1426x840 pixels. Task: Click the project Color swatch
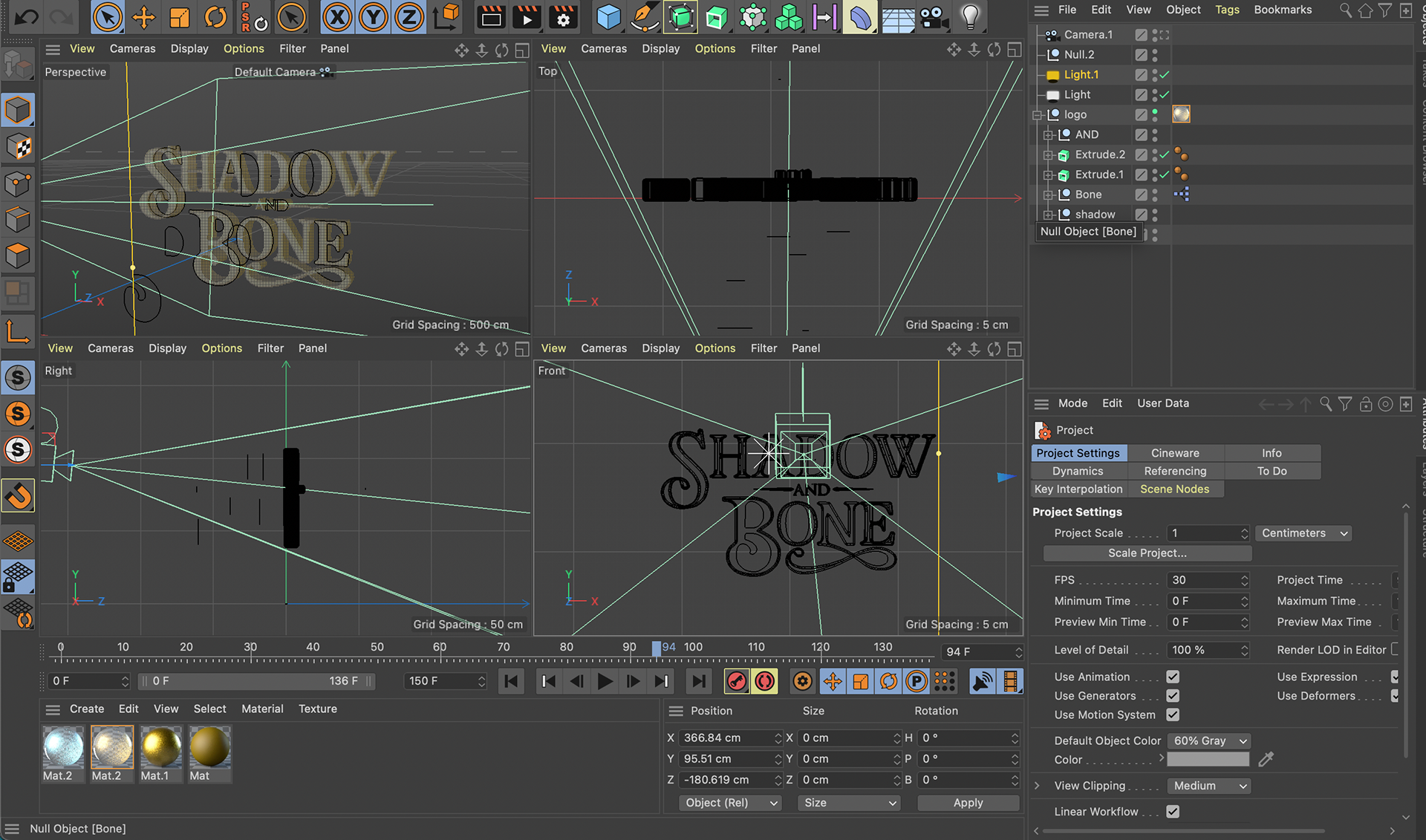(1208, 760)
